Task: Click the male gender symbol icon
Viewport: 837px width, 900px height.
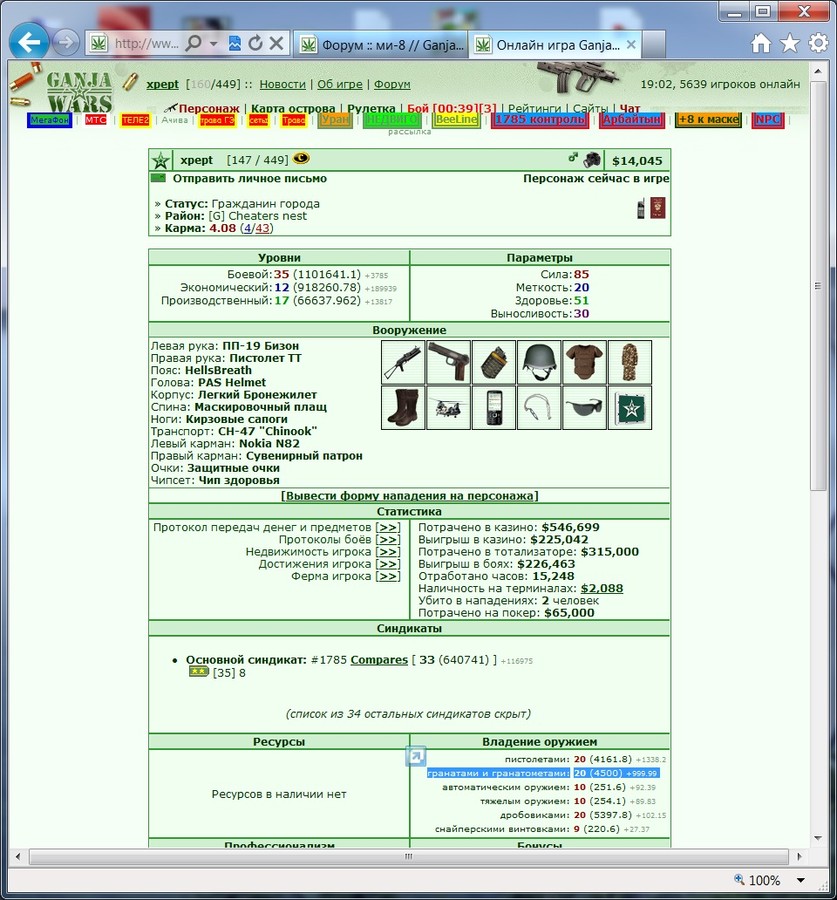Action: (573, 157)
